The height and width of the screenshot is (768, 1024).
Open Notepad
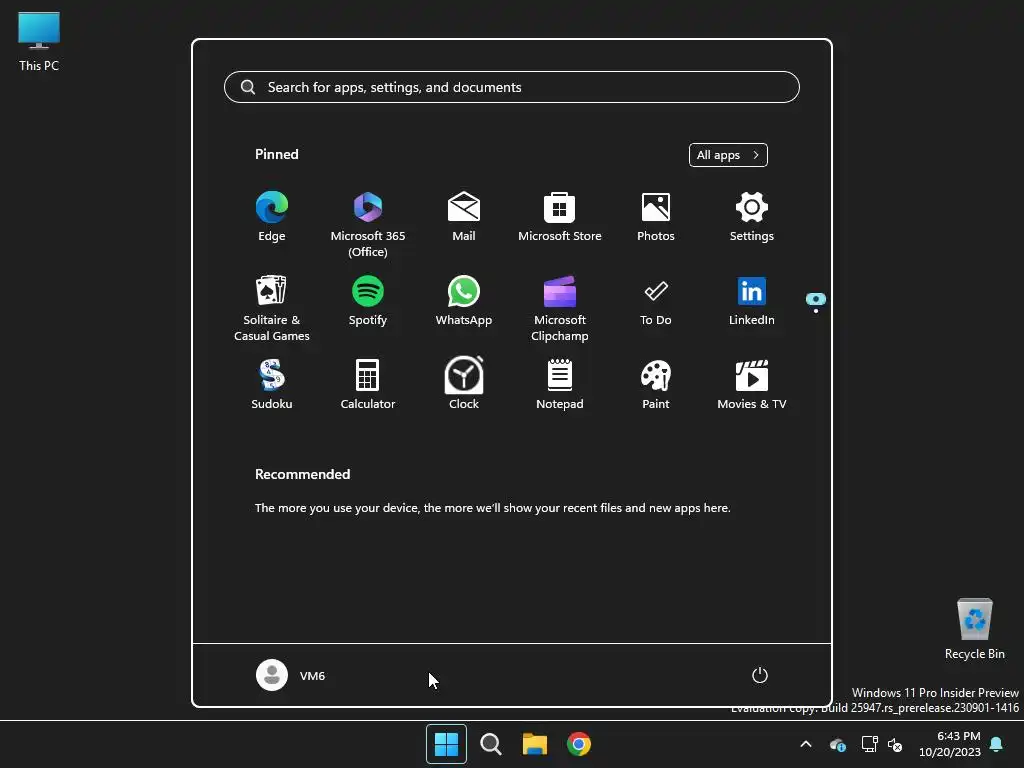point(560,385)
